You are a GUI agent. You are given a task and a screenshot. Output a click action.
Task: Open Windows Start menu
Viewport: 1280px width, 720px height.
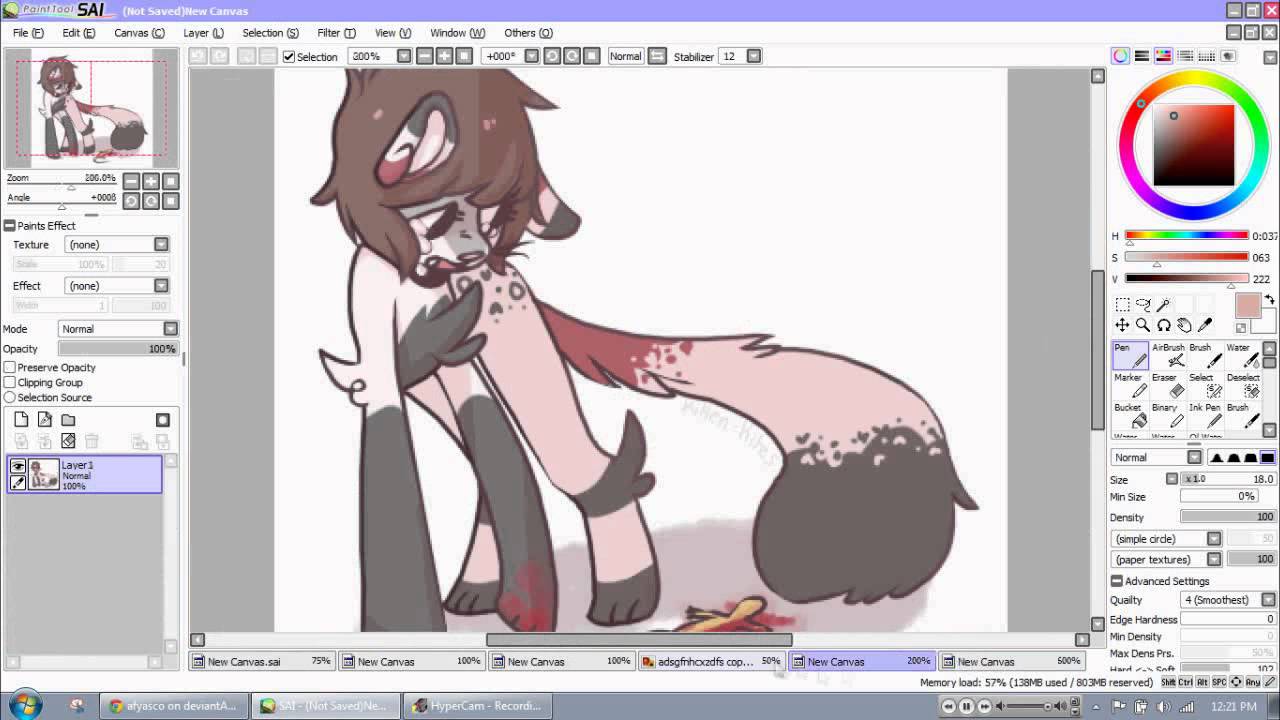point(24,705)
